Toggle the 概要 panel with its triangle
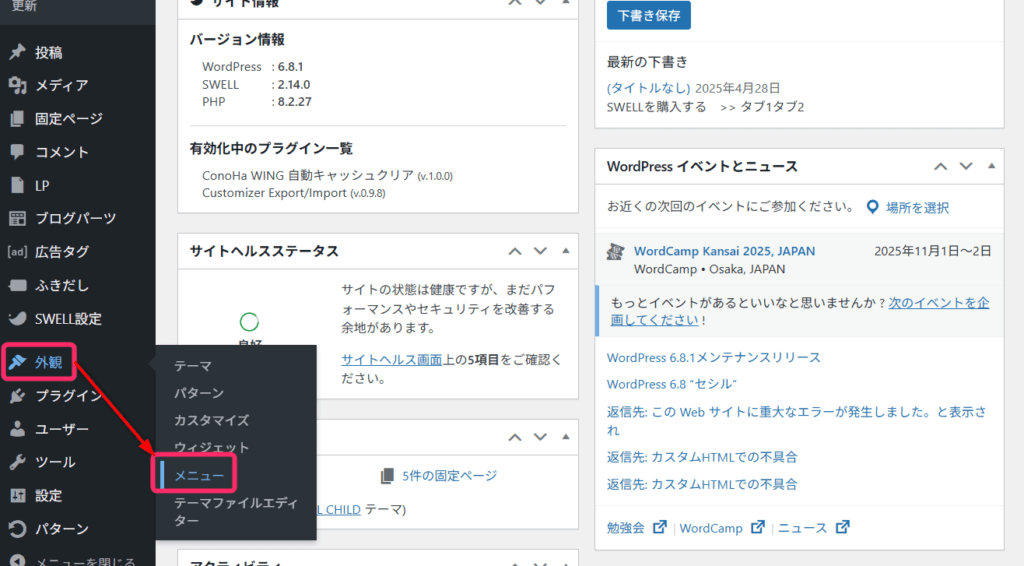The image size is (1024, 566). tap(566, 437)
